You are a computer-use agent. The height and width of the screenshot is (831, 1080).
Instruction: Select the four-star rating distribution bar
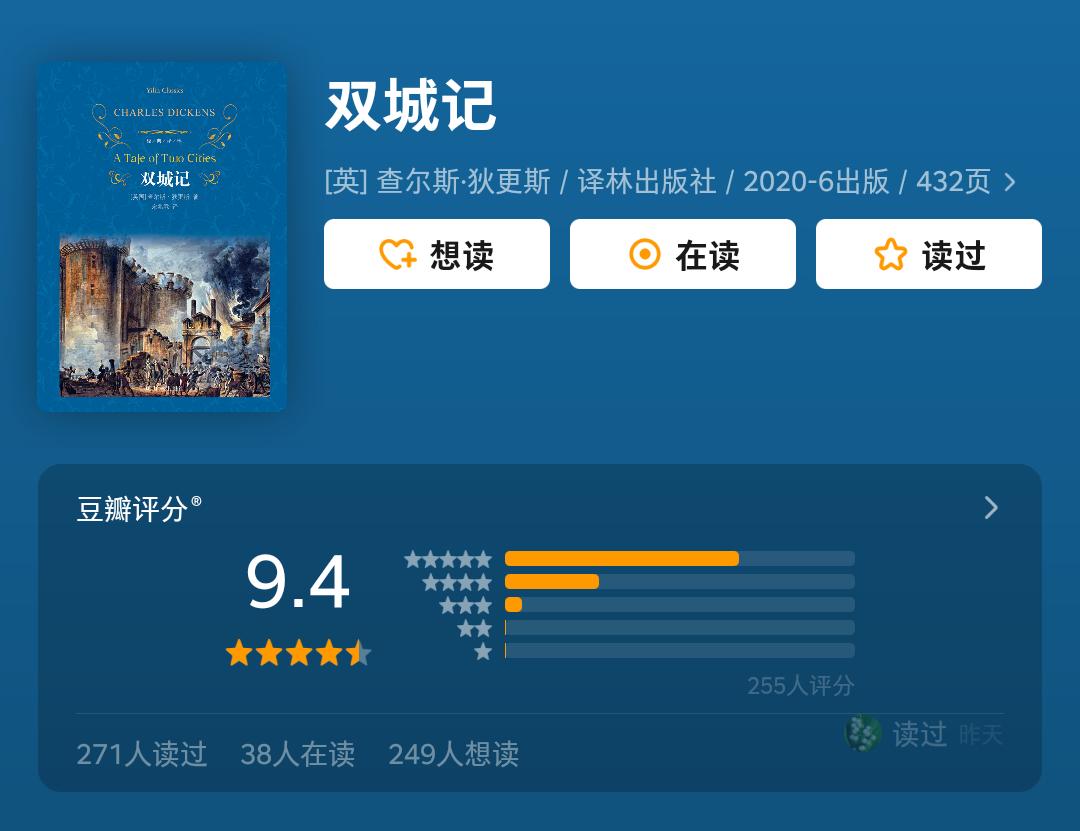(679, 582)
